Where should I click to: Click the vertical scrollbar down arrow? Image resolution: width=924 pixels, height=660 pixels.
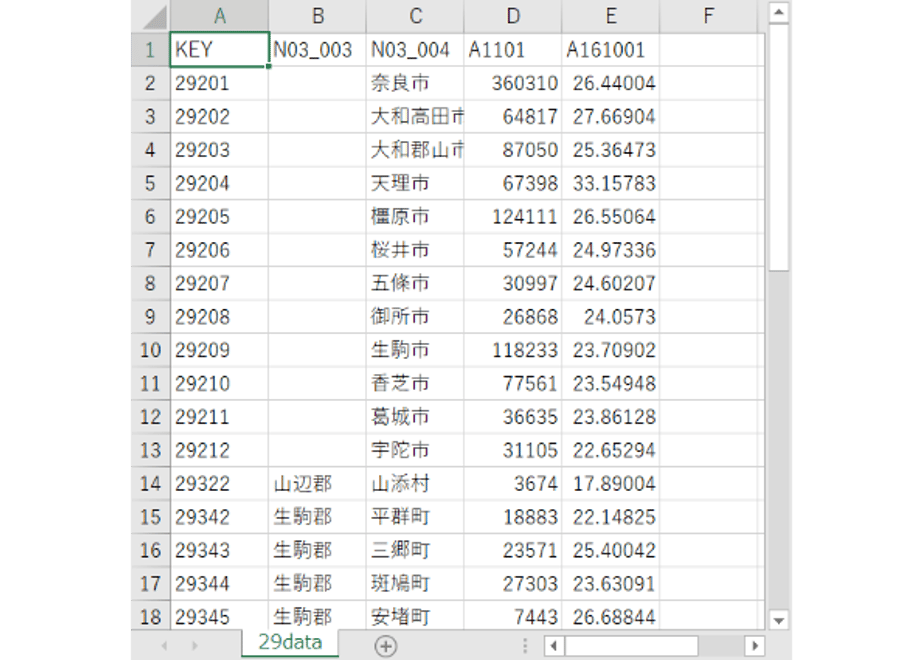click(778, 620)
